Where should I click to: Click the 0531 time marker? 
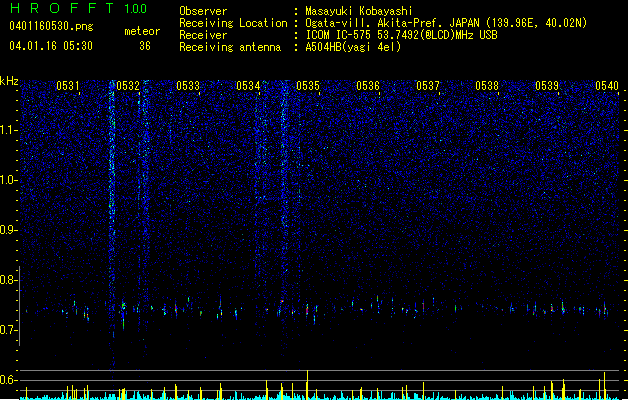(68, 86)
